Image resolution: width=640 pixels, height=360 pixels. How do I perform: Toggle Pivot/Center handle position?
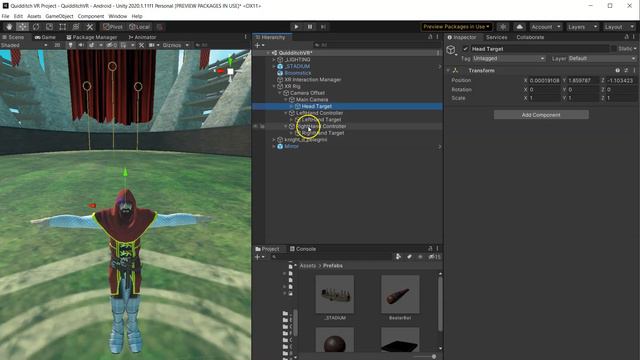click(x=113, y=27)
